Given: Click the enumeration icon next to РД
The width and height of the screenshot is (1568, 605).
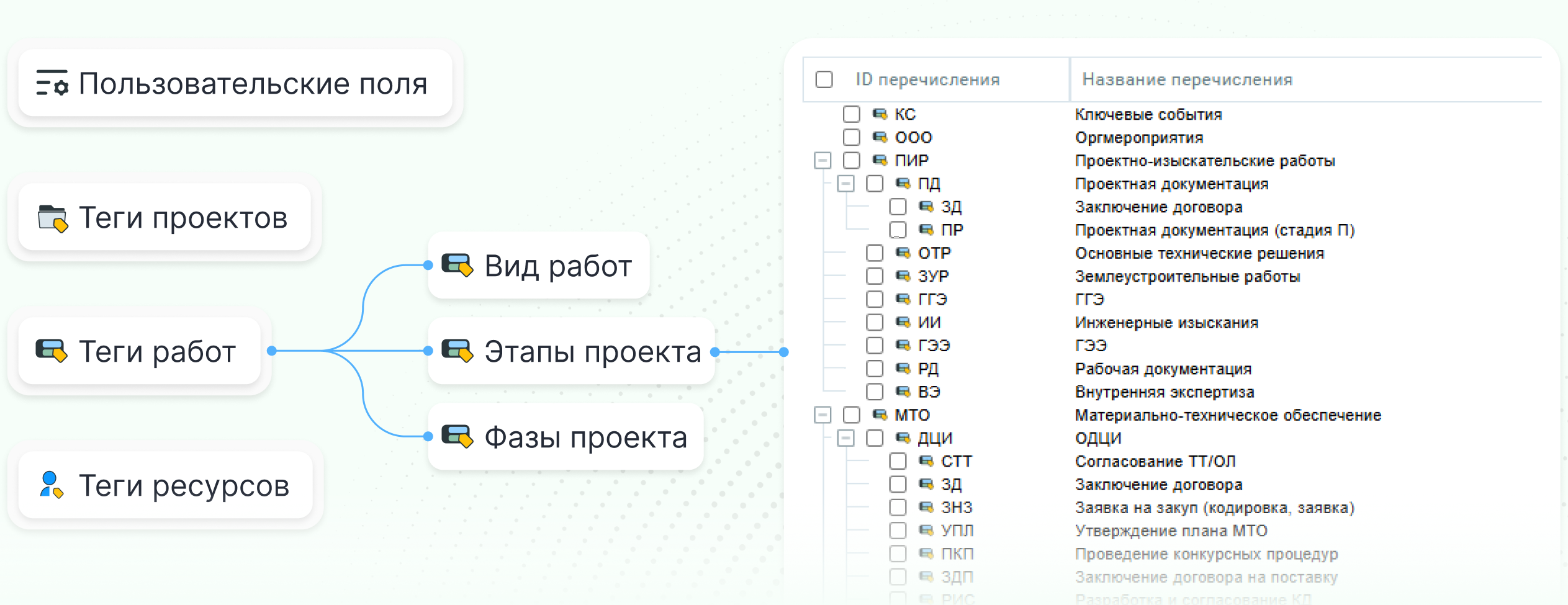Looking at the screenshot, I should 901,369.
